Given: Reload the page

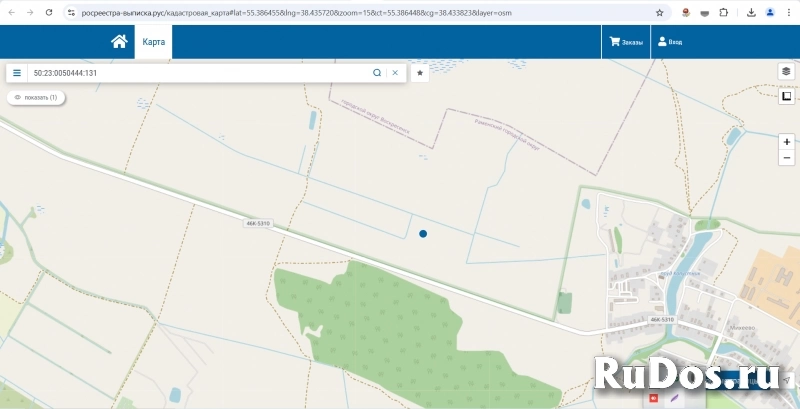Looking at the screenshot, I should click(x=48, y=12).
